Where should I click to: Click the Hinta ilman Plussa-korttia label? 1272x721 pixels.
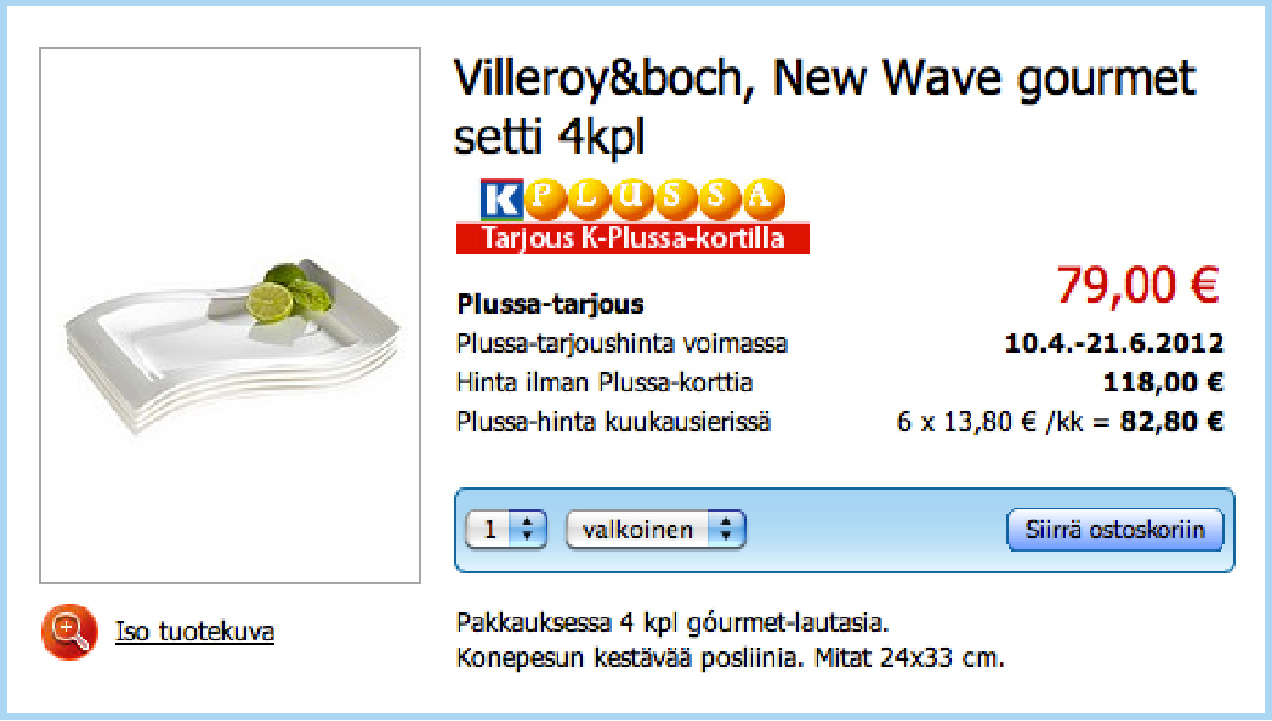click(605, 383)
